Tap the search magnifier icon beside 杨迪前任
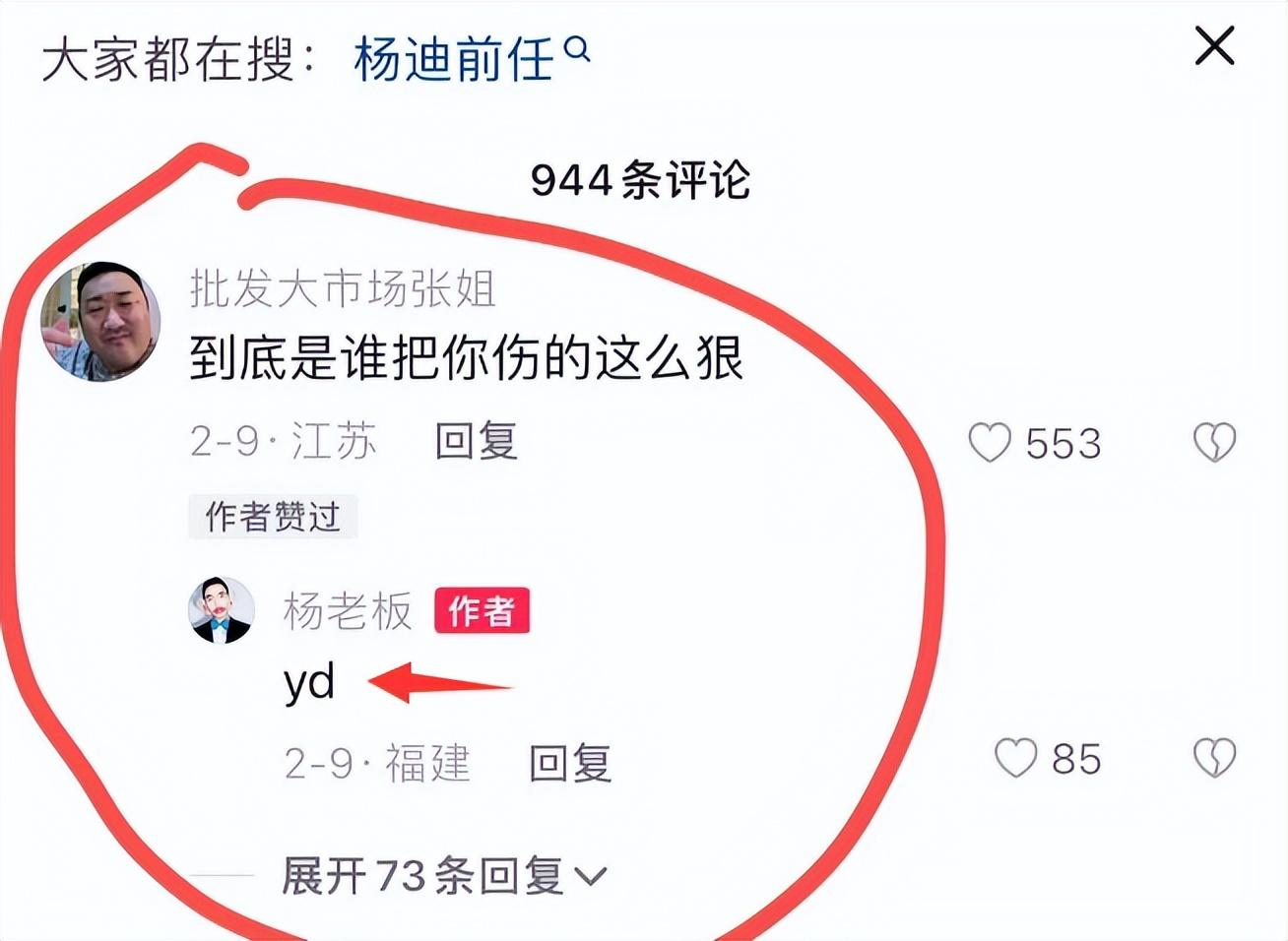The height and width of the screenshot is (941, 1288). (578, 48)
